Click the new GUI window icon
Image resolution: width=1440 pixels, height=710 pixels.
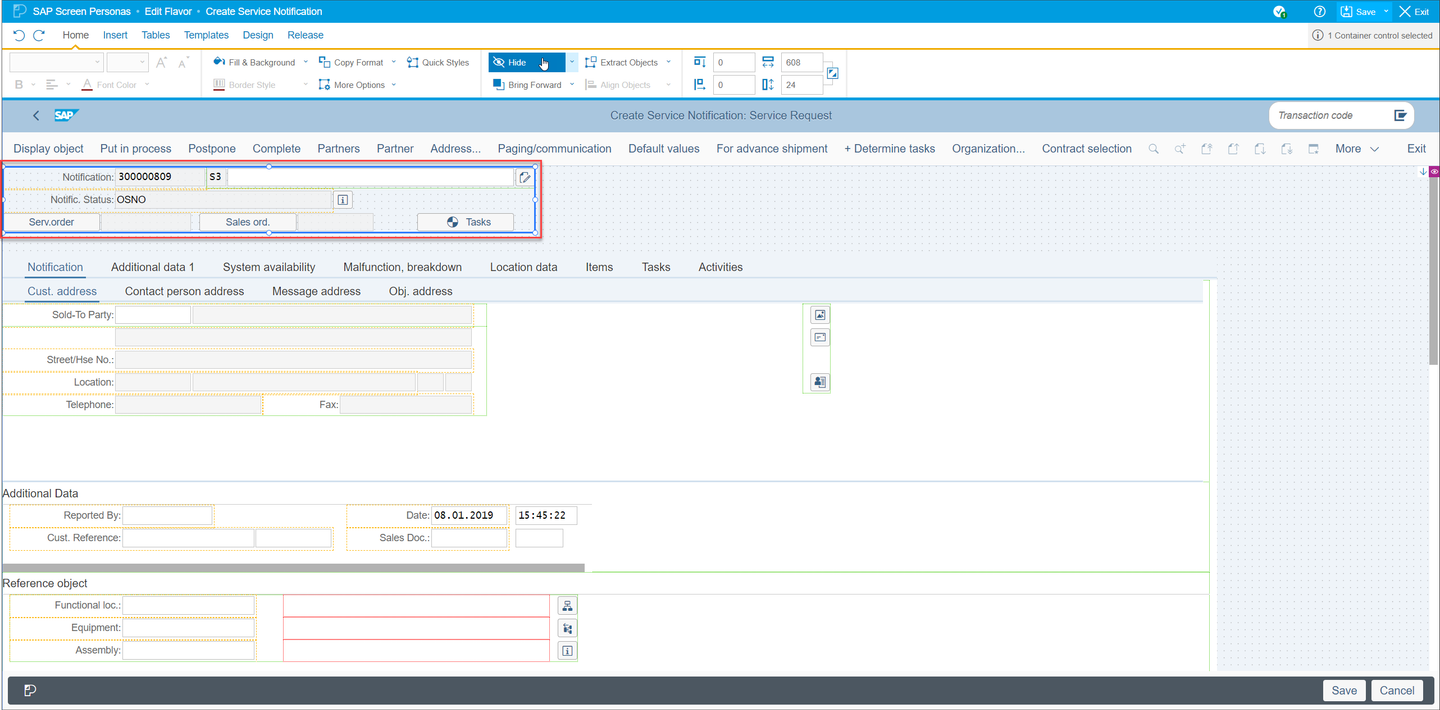tap(1314, 148)
